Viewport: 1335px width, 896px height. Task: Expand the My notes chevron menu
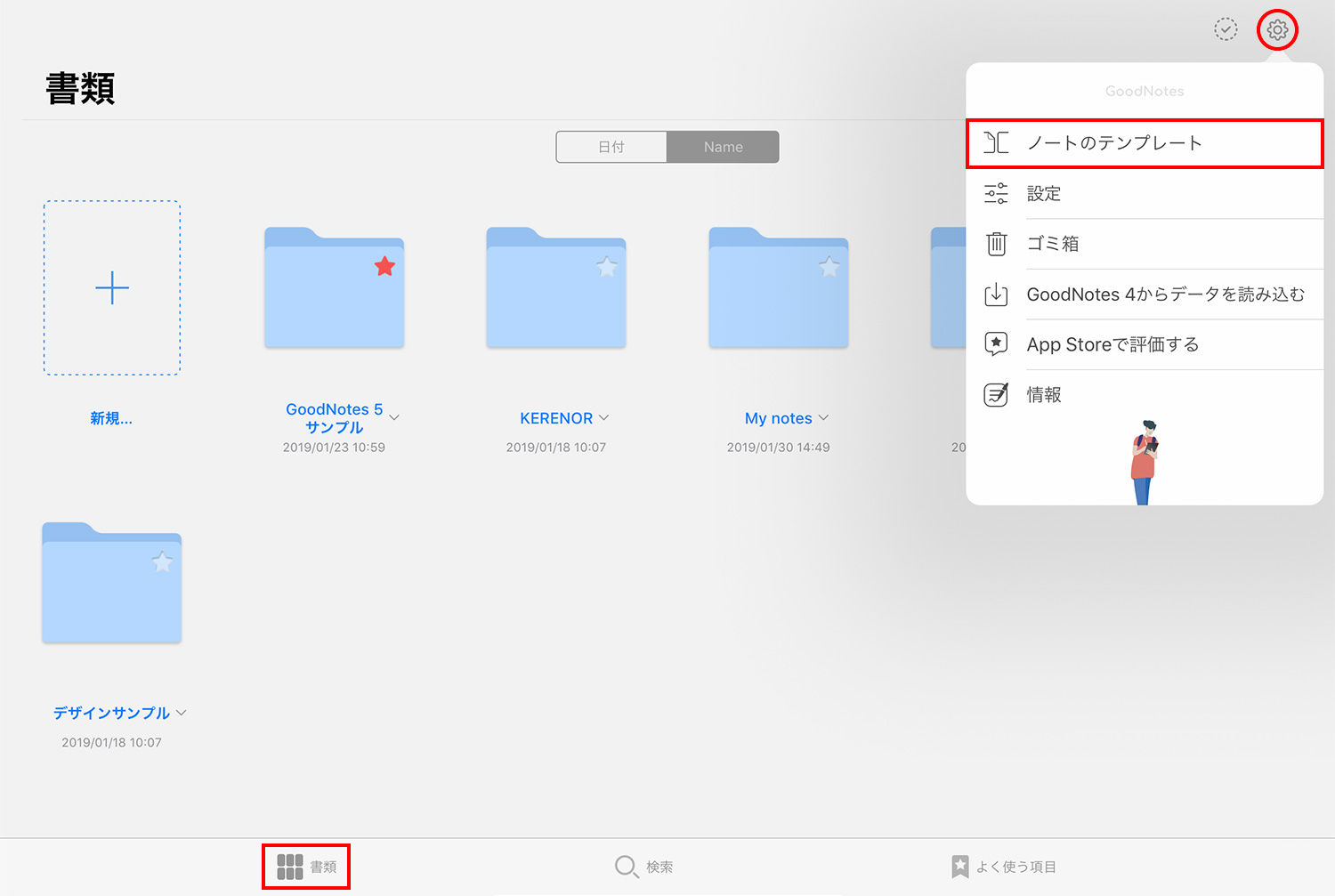click(x=823, y=417)
